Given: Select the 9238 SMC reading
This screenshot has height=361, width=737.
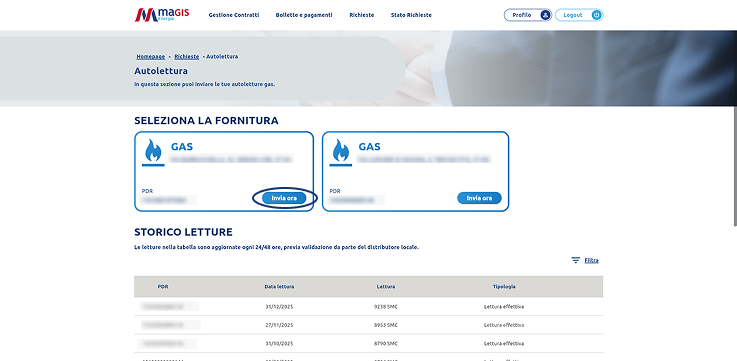Looking at the screenshot, I should tap(386, 306).
